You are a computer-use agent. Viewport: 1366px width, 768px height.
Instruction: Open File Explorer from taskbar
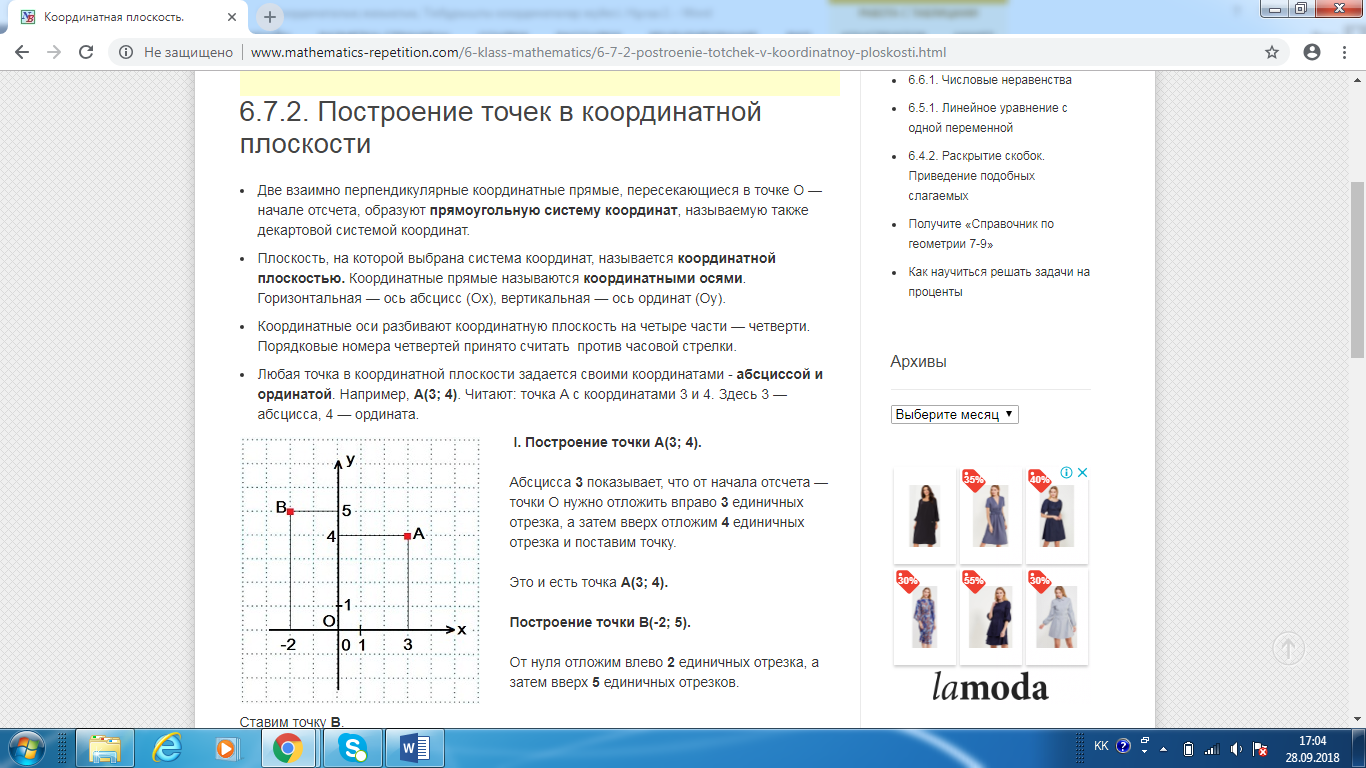pyautogui.click(x=104, y=748)
